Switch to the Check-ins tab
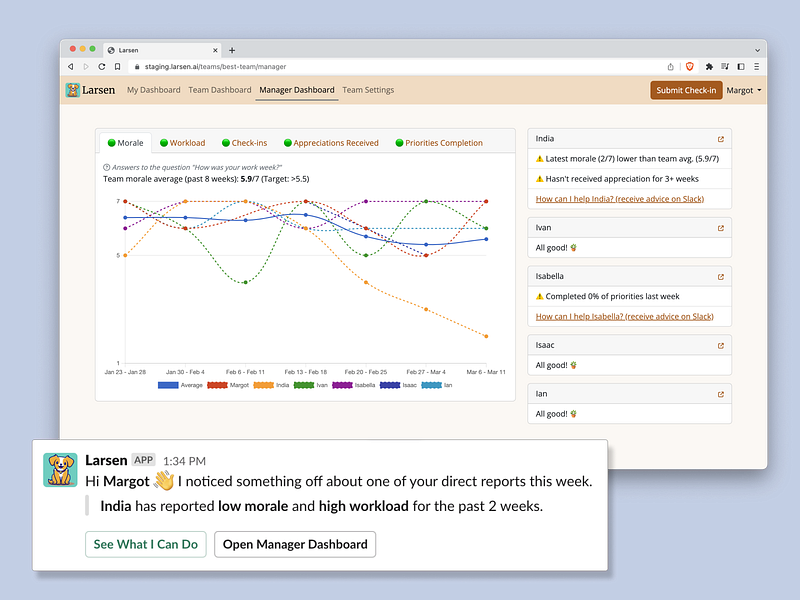Image resolution: width=800 pixels, height=600 pixels. (x=244, y=143)
